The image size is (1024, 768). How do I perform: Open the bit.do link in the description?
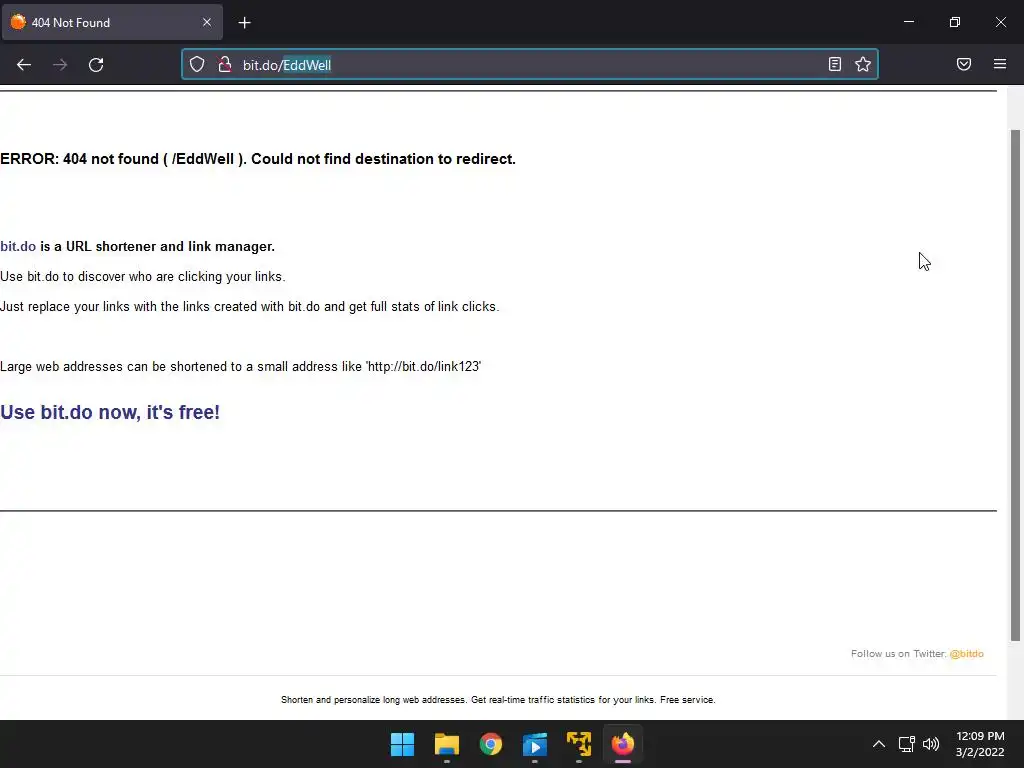click(18, 246)
